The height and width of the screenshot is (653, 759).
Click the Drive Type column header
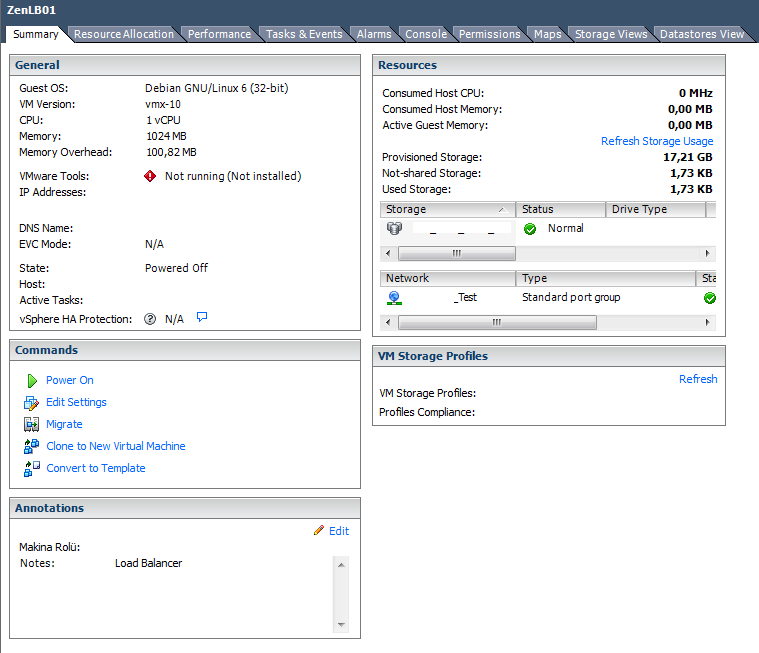[x=655, y=210]
